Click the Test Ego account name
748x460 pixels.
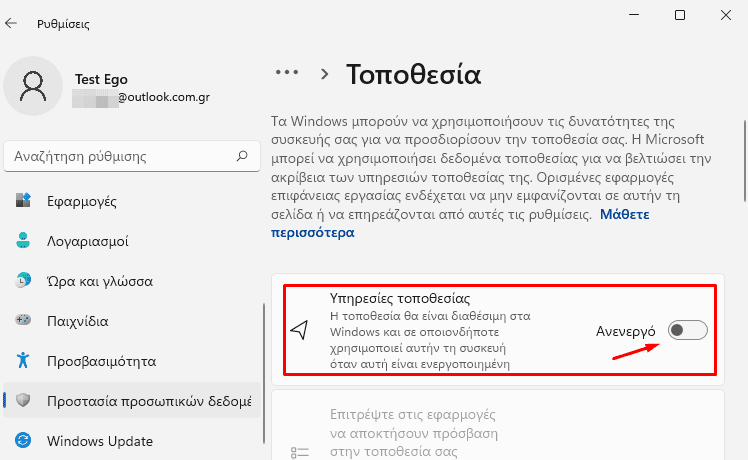(101, 79)
